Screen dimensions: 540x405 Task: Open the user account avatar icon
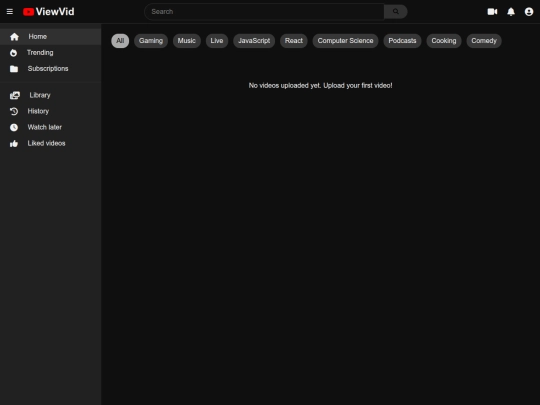tap(529, 12)
